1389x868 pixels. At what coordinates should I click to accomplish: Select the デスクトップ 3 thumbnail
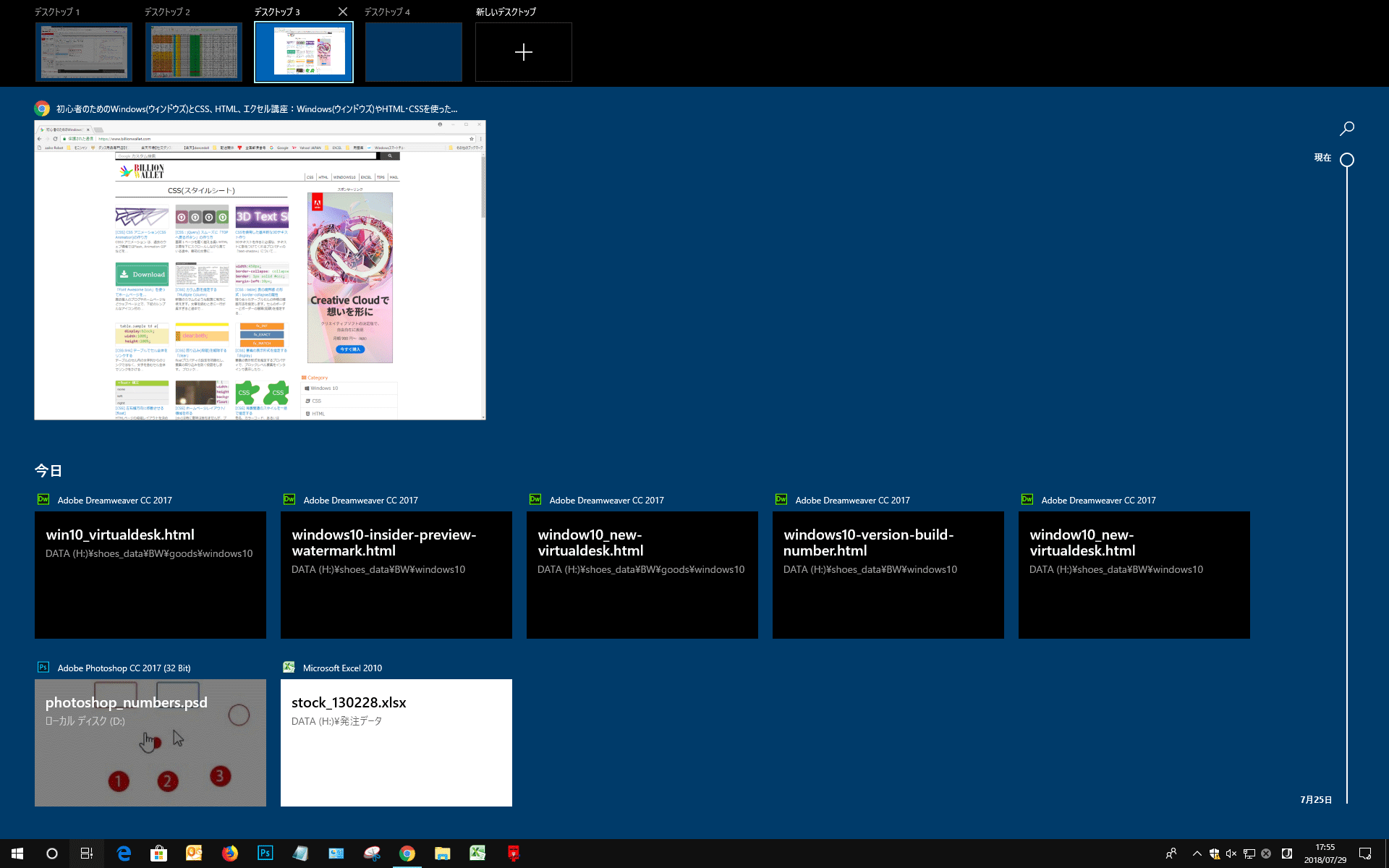coord(304,52)
